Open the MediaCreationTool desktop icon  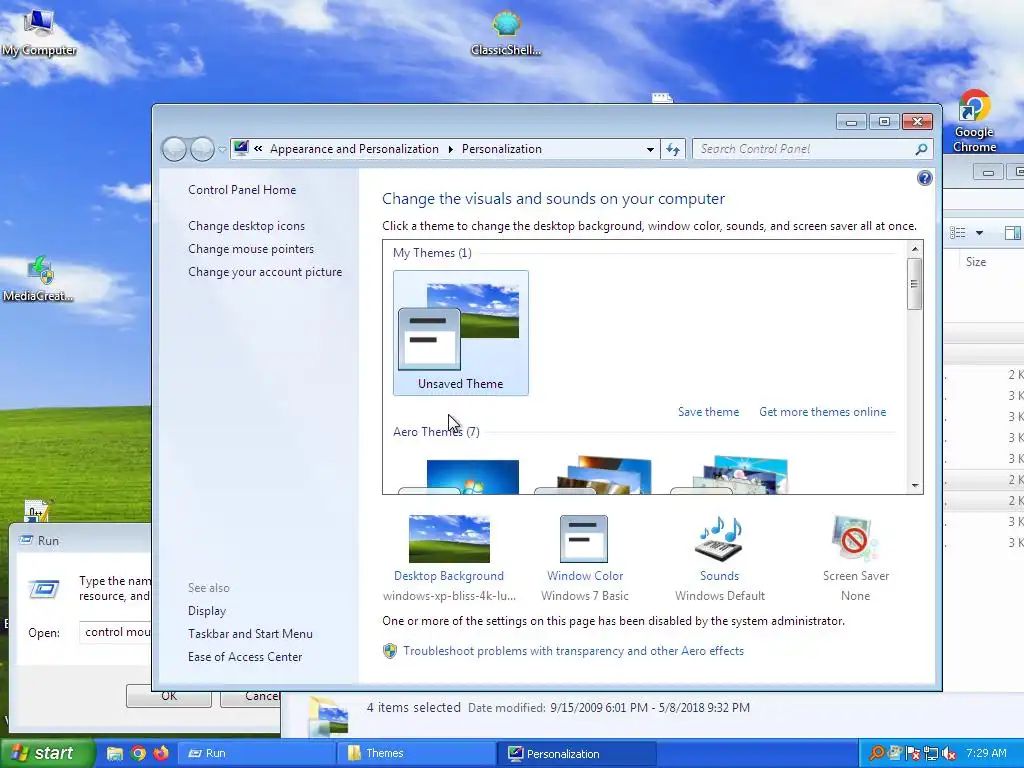(x=39, y=280)
